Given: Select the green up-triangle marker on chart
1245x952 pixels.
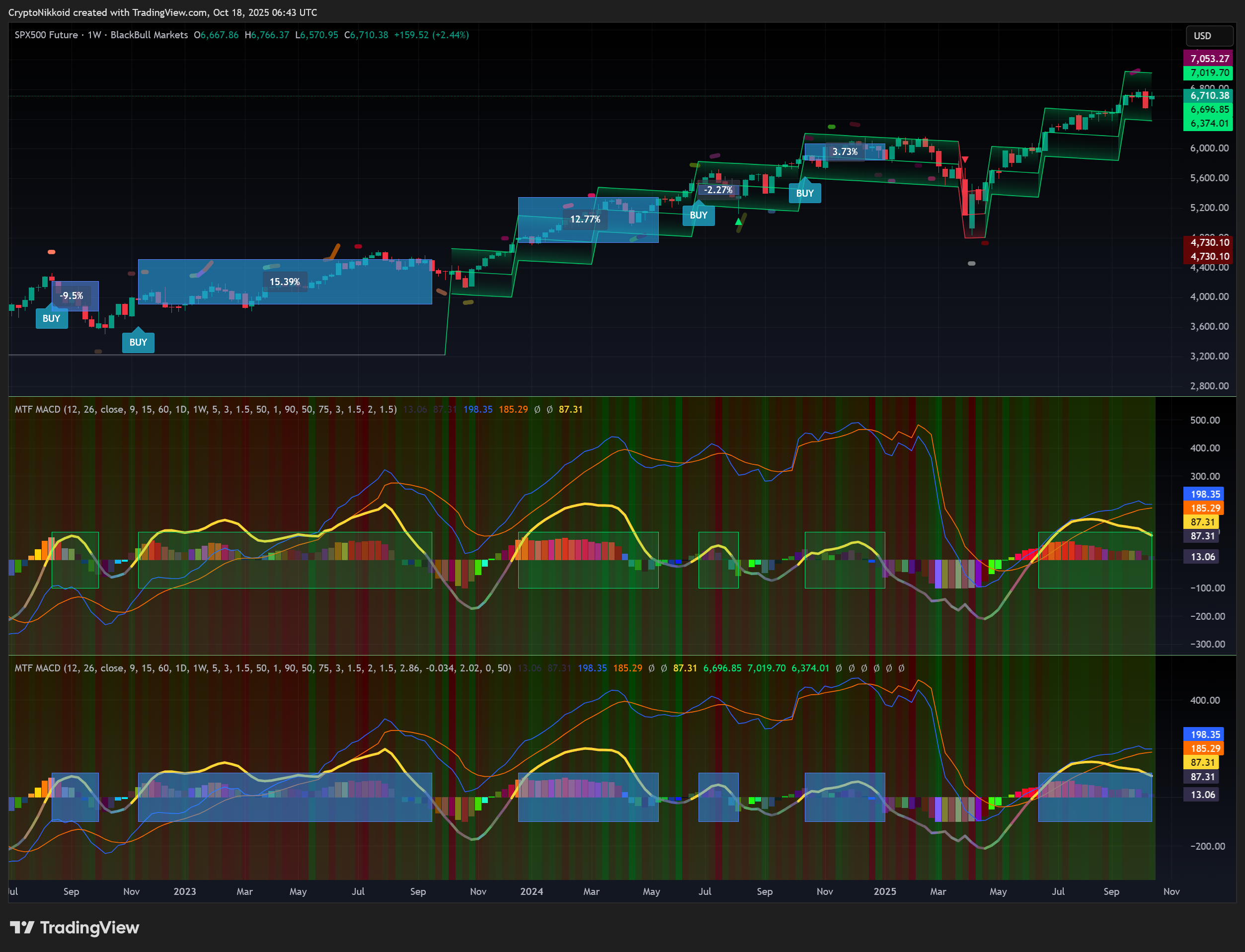Looking at the screenshot, I should coord(738,222).
